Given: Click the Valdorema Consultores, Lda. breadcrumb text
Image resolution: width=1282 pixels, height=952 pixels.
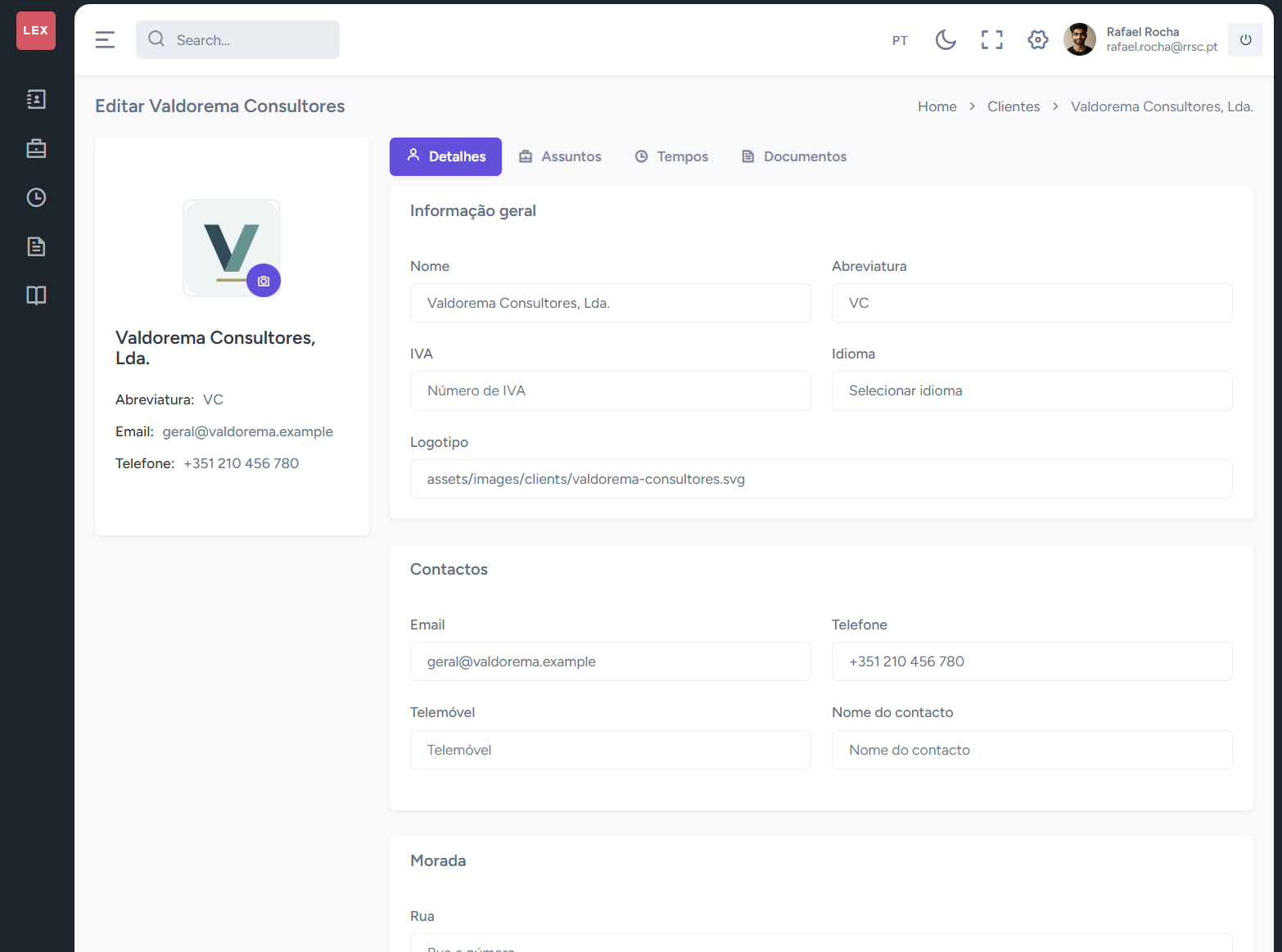Looking at the screenshot, I should coord(1162,106).
